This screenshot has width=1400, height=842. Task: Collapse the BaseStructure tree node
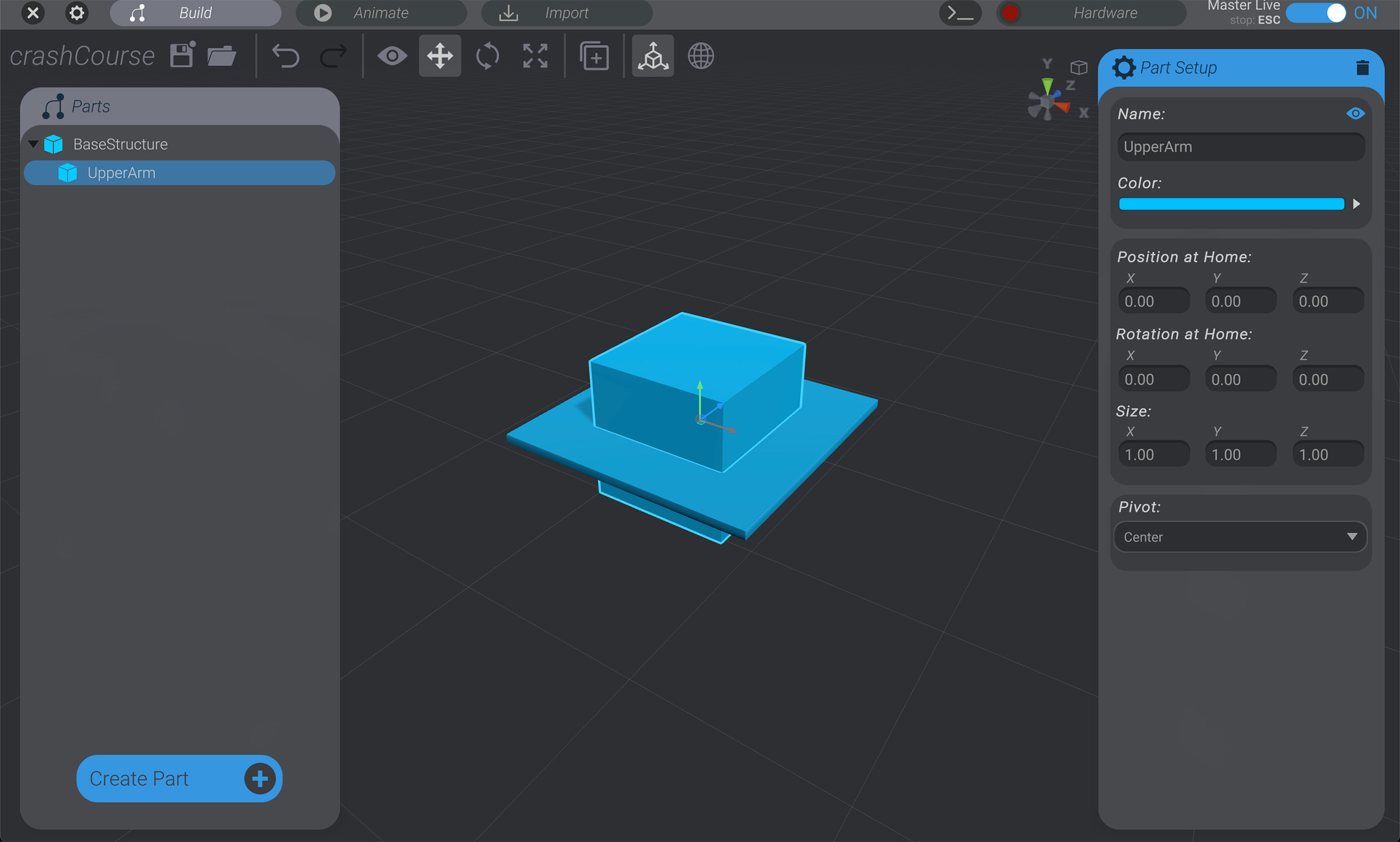pos(33,144)
